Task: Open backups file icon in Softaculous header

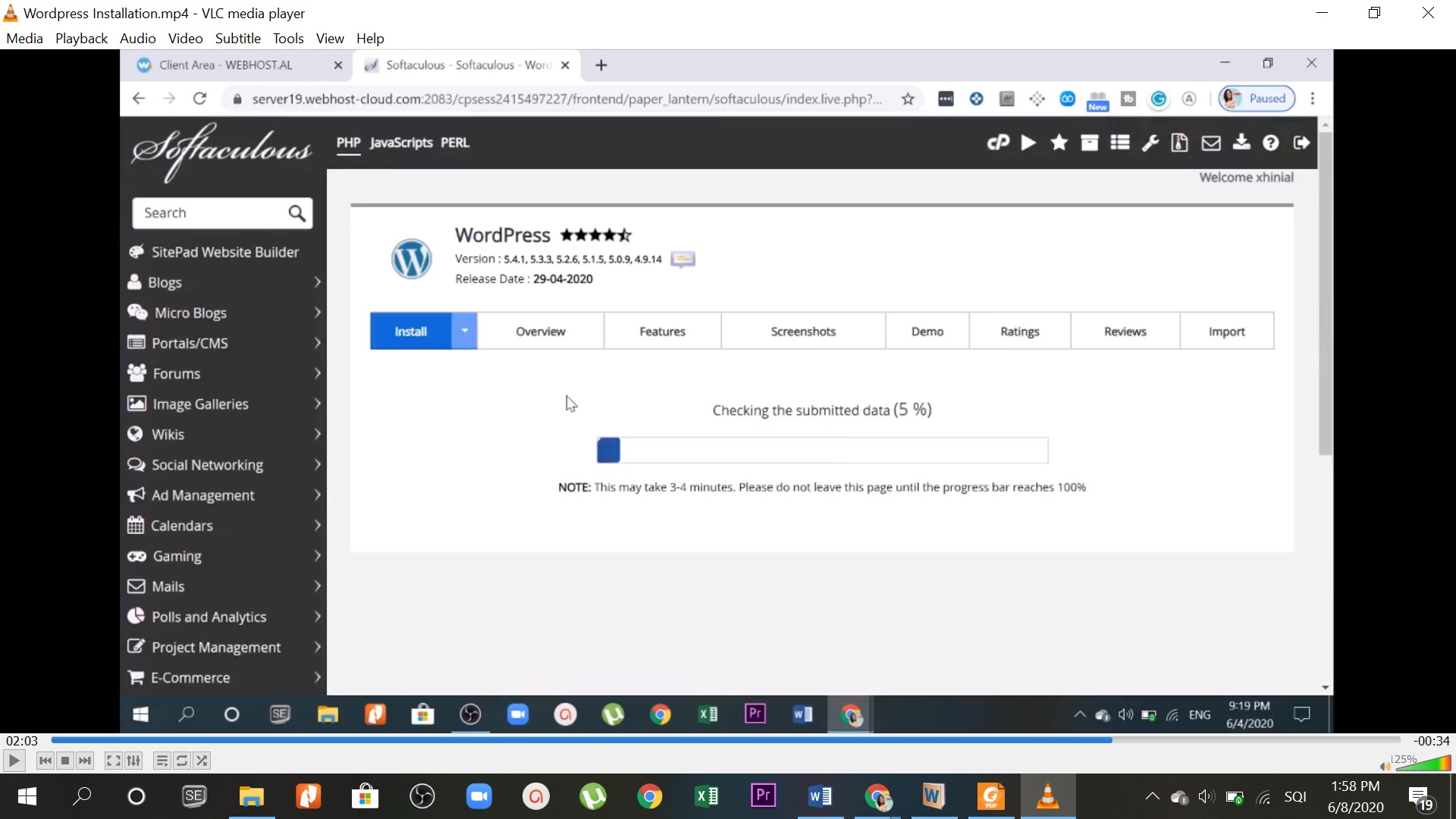Action: pos(1180,143)
